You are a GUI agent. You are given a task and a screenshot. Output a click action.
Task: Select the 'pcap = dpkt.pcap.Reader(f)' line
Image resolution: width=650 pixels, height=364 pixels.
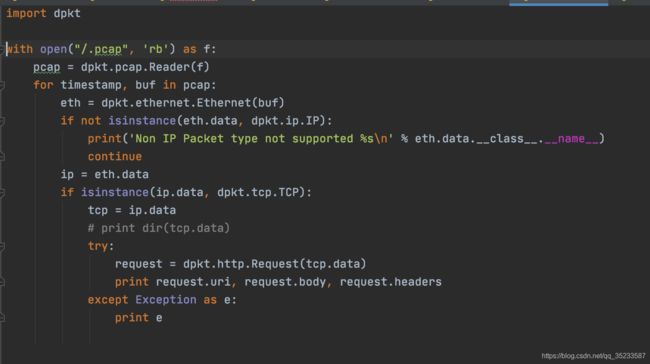tap(121, 67)
